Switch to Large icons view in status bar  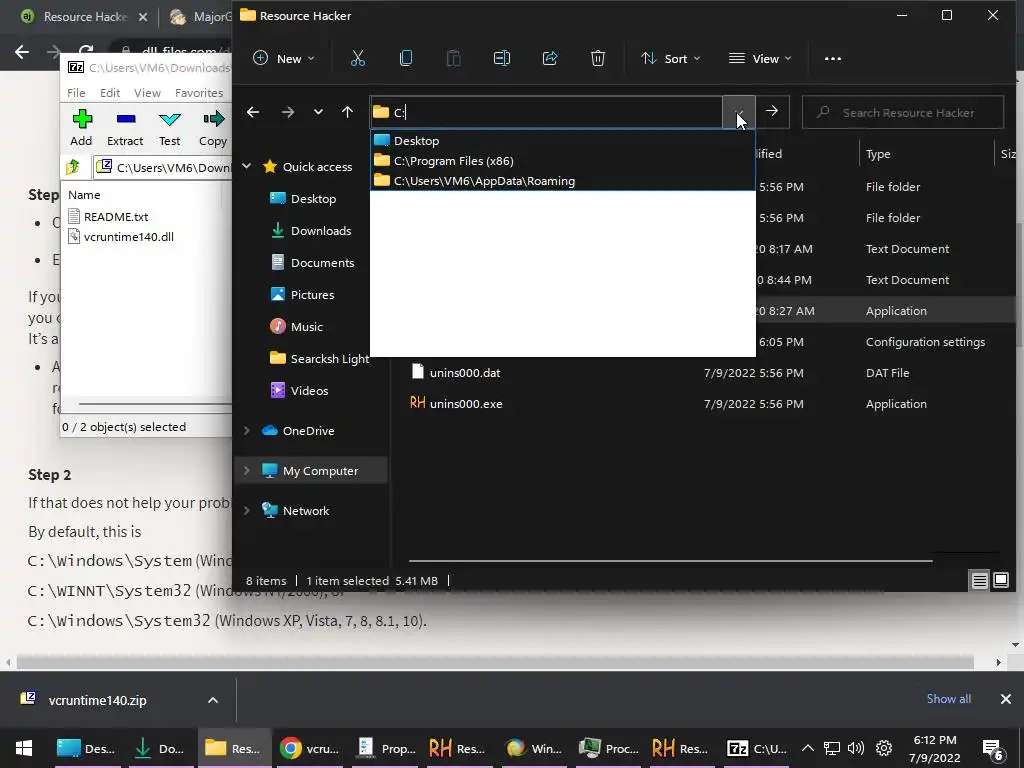[x=1000, y=580]
